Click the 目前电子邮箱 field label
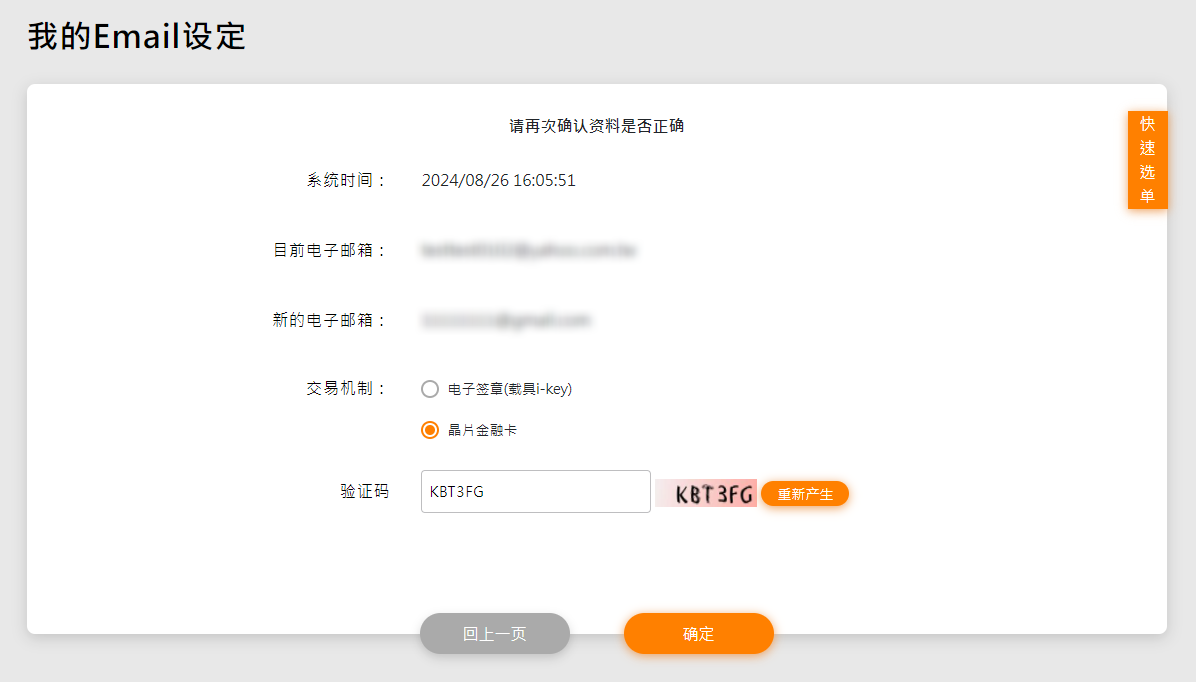This screenshot has width=1196, height=682. click(329, 250)
